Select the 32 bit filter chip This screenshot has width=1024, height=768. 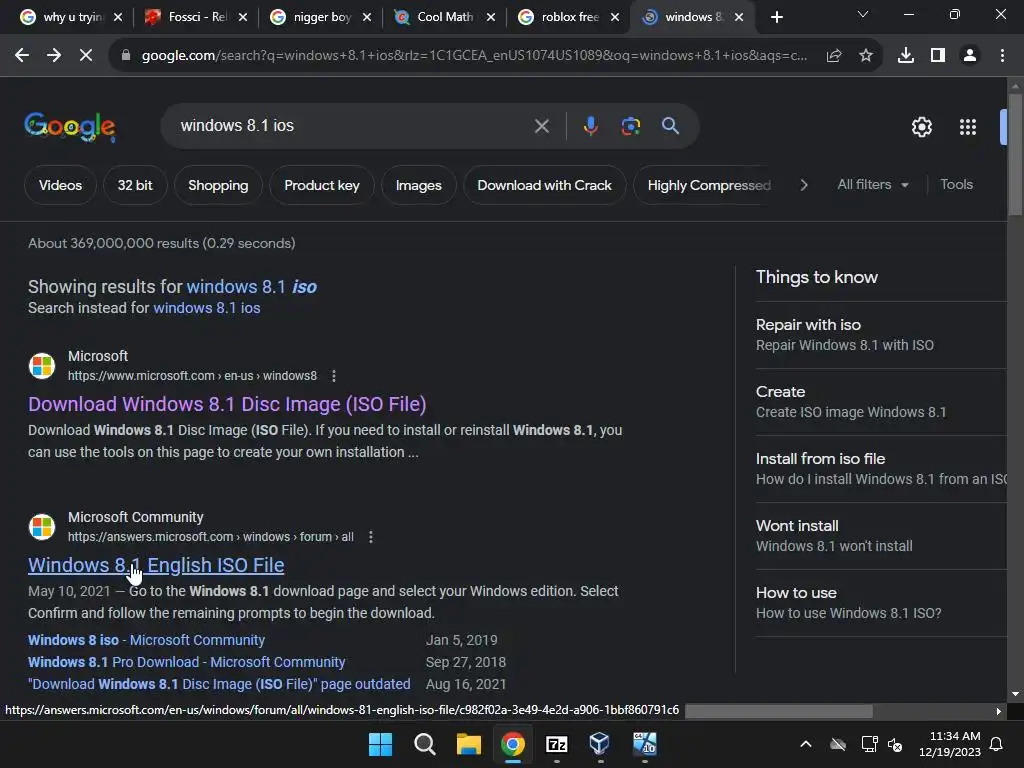pyautogui.click(x=135, y=185)
